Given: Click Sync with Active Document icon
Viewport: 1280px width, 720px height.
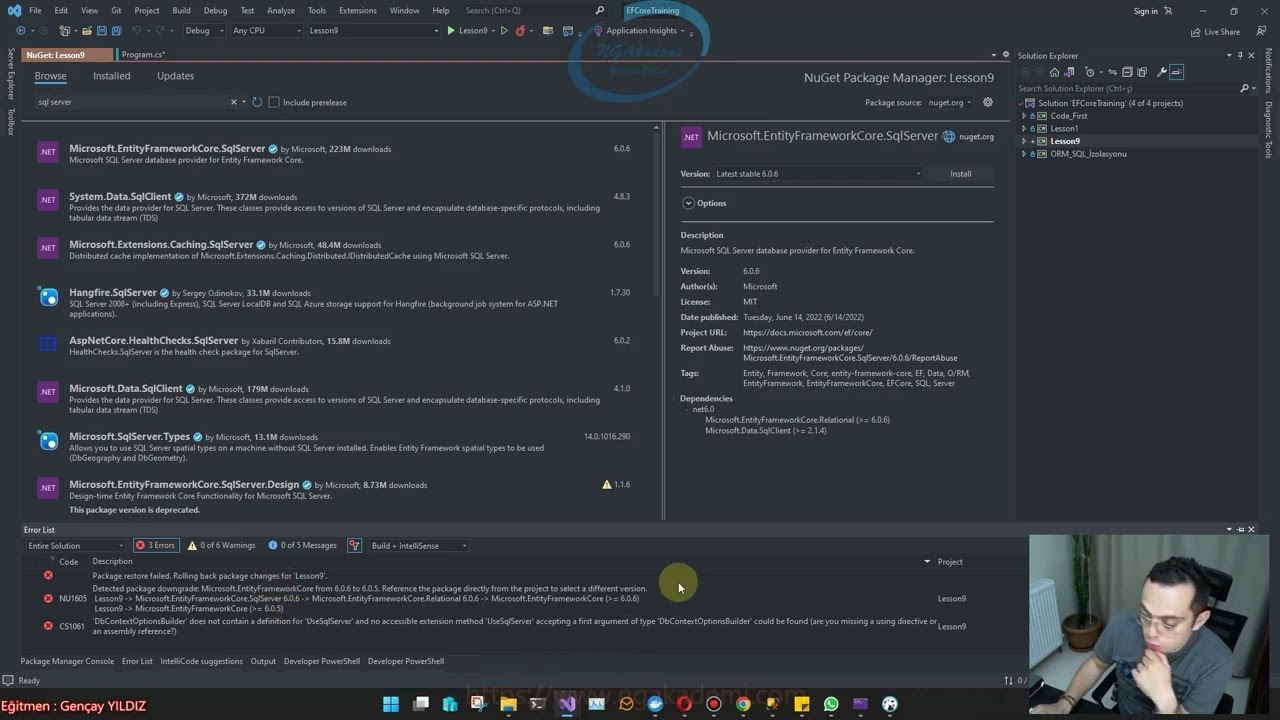Looking at the screenshot, I should (x=1112, y=72).
